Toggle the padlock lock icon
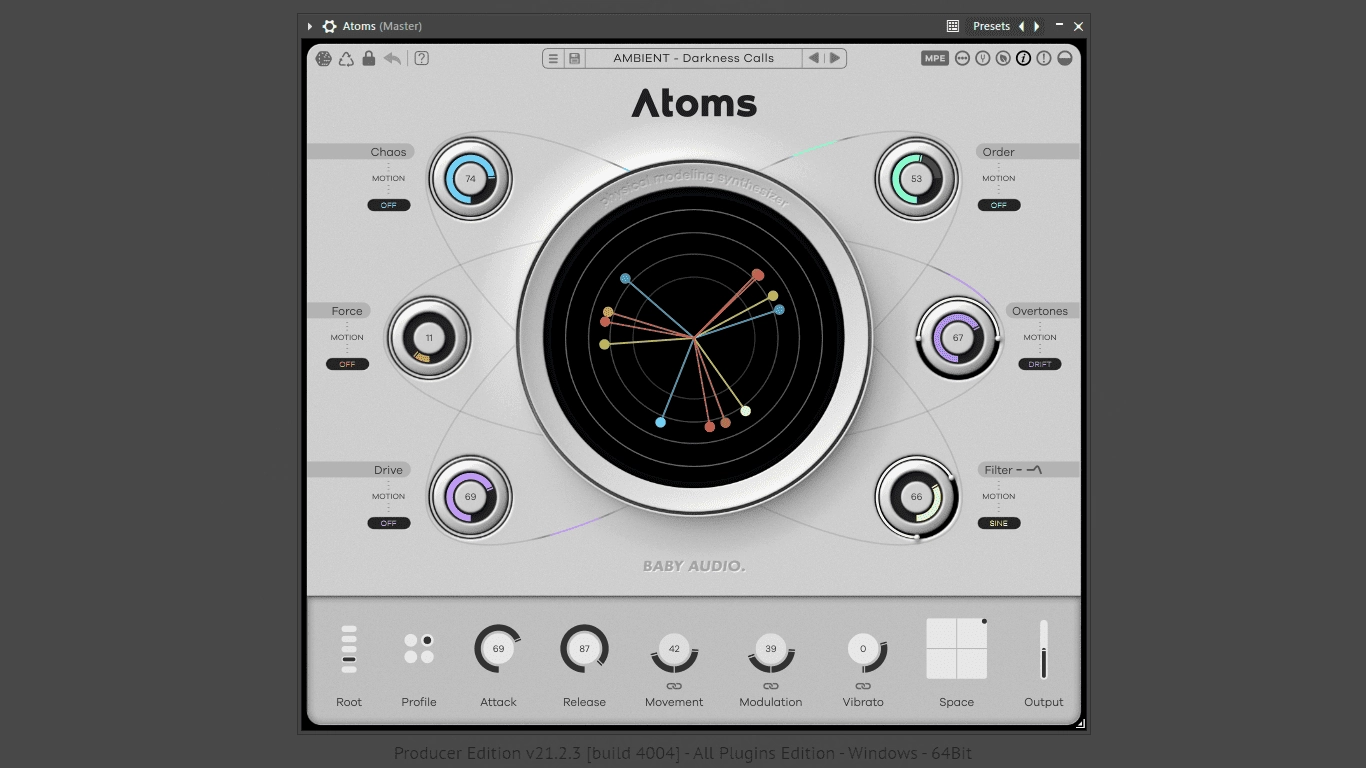This screenshot has height=768, width=1366. pyautogui.click(x=369, y=58)
